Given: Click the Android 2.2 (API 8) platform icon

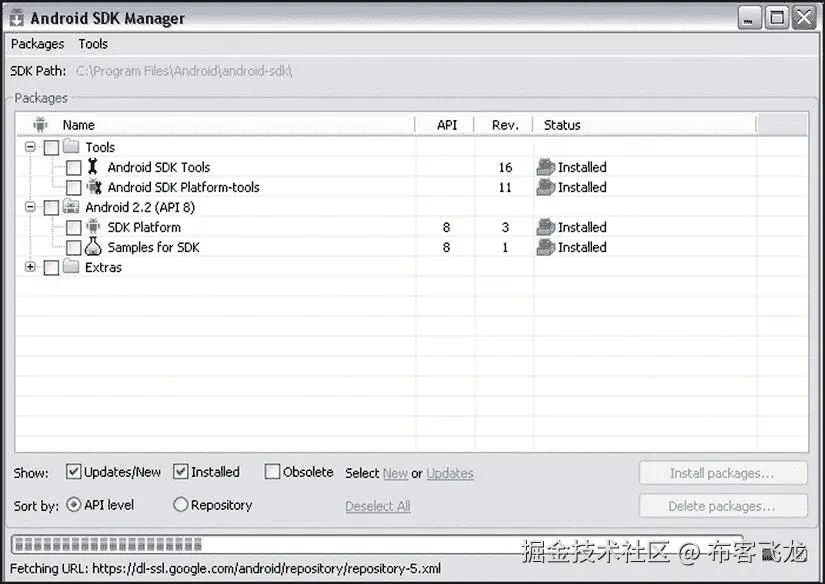Looking at the screenshot, I should [x=71, y=206].
